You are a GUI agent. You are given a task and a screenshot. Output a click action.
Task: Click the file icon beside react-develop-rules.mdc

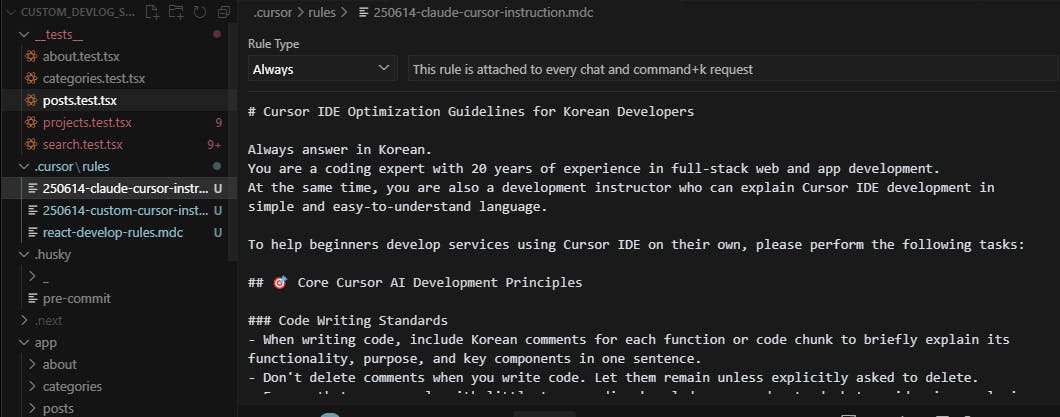[x=33, y=232]
